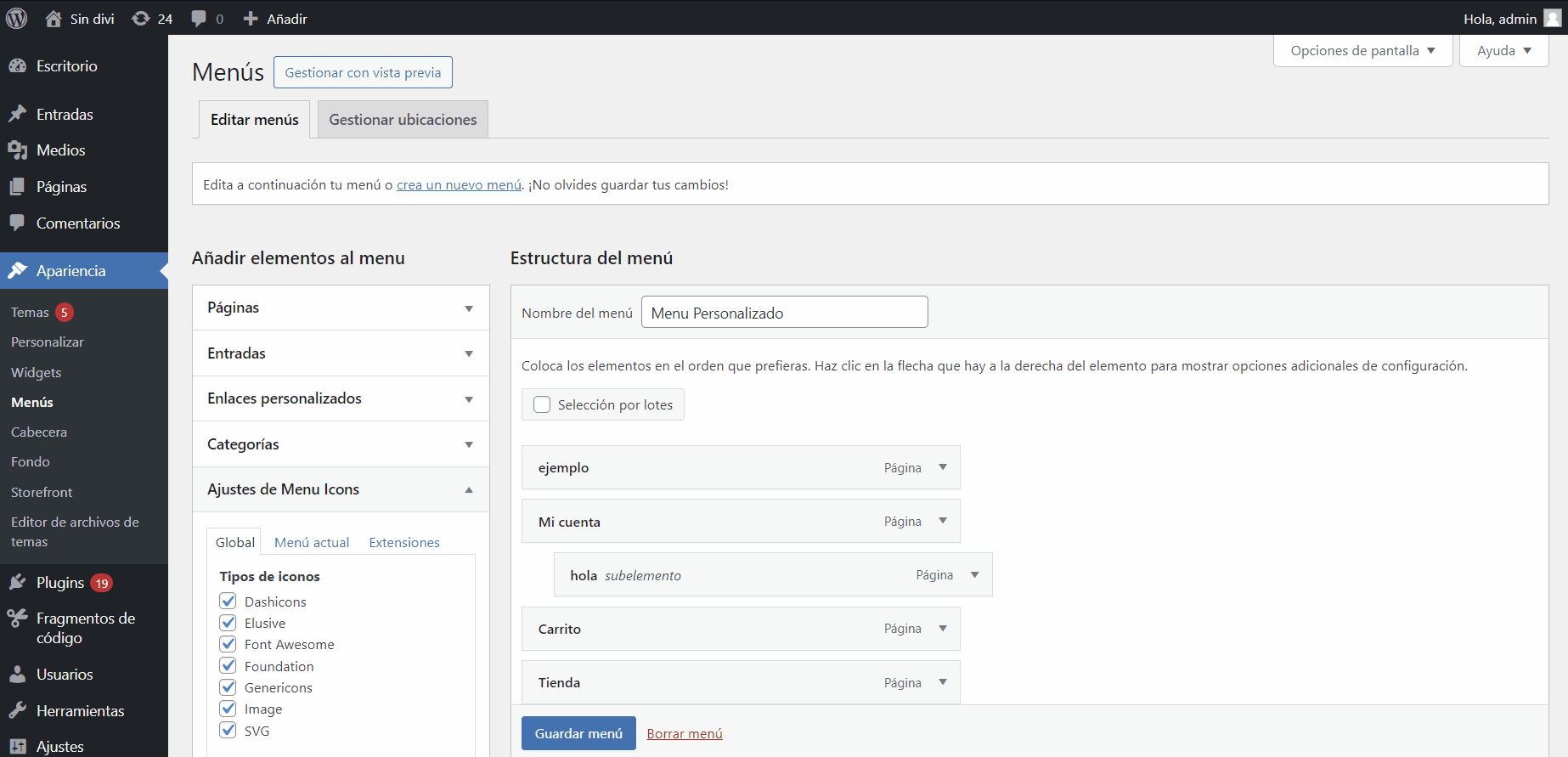Select the Menú actual tab
This screenshot has height=757, width=1568.
(312, 542)
